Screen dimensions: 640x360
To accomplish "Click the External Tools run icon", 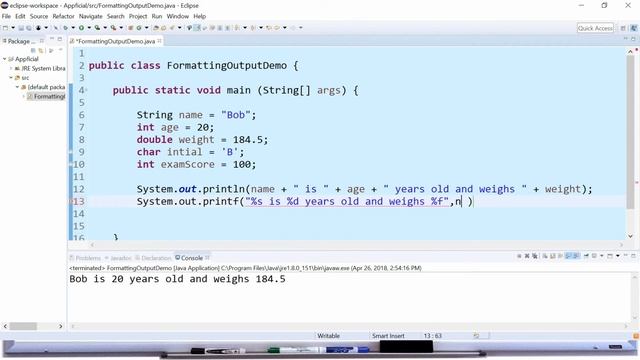I will click(x=113, y=28).
